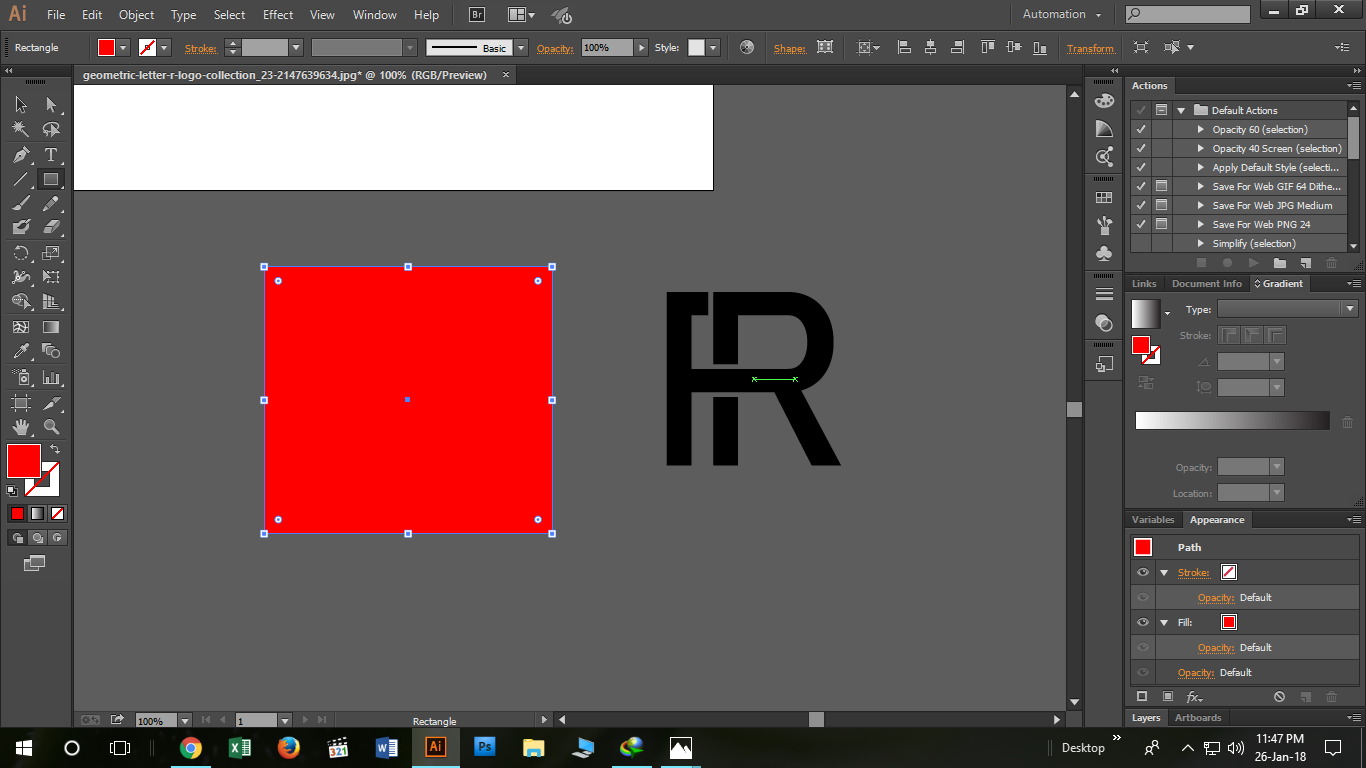Screen dimensions: 1366x768
Task: Choose the Scale tool
Action: pyautogui.click(x=51, y=253)
